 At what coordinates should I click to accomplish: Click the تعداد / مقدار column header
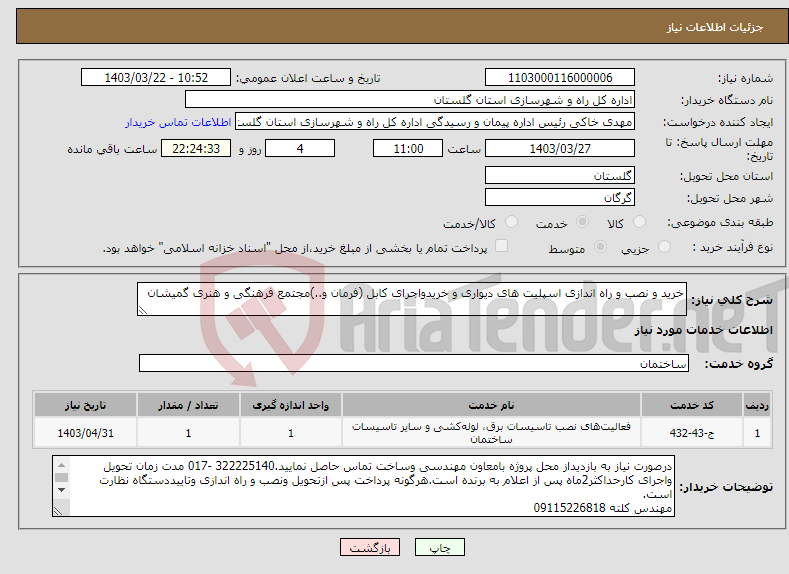188,405
